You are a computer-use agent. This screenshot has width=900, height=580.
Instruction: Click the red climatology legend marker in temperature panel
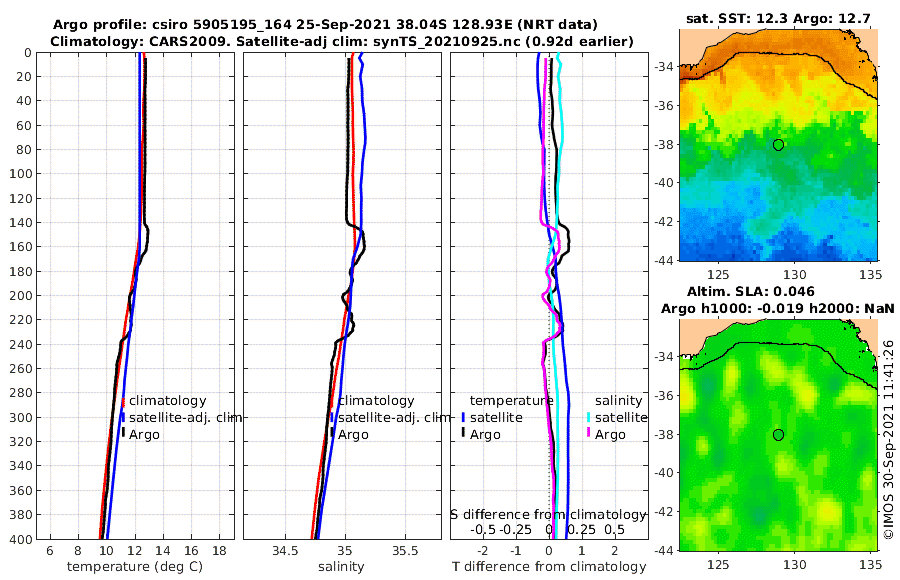click(123, 401)
